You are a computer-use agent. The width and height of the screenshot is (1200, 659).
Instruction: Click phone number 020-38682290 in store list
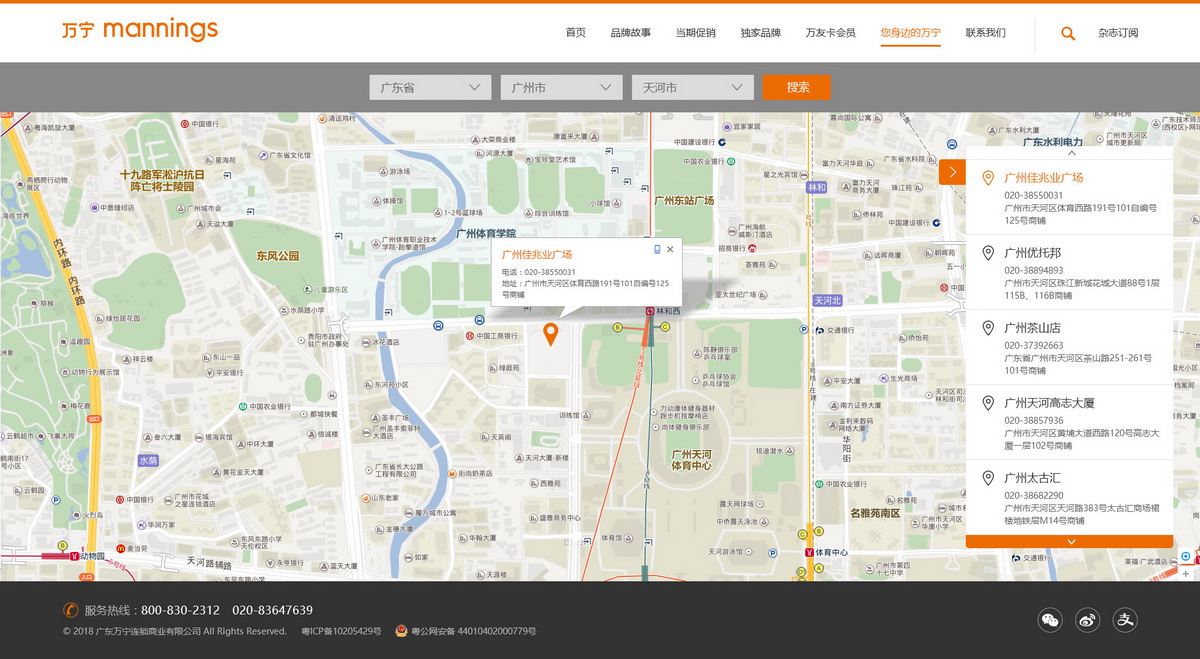(x=1034, y=496)
